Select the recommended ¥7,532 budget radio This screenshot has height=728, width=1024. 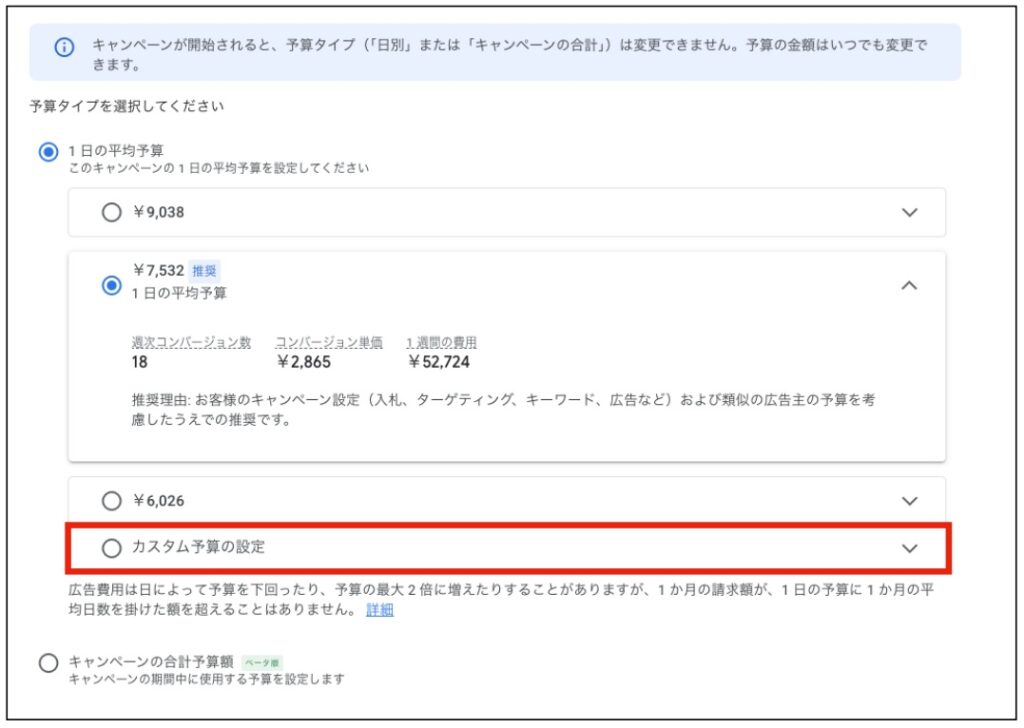(112, 285)
